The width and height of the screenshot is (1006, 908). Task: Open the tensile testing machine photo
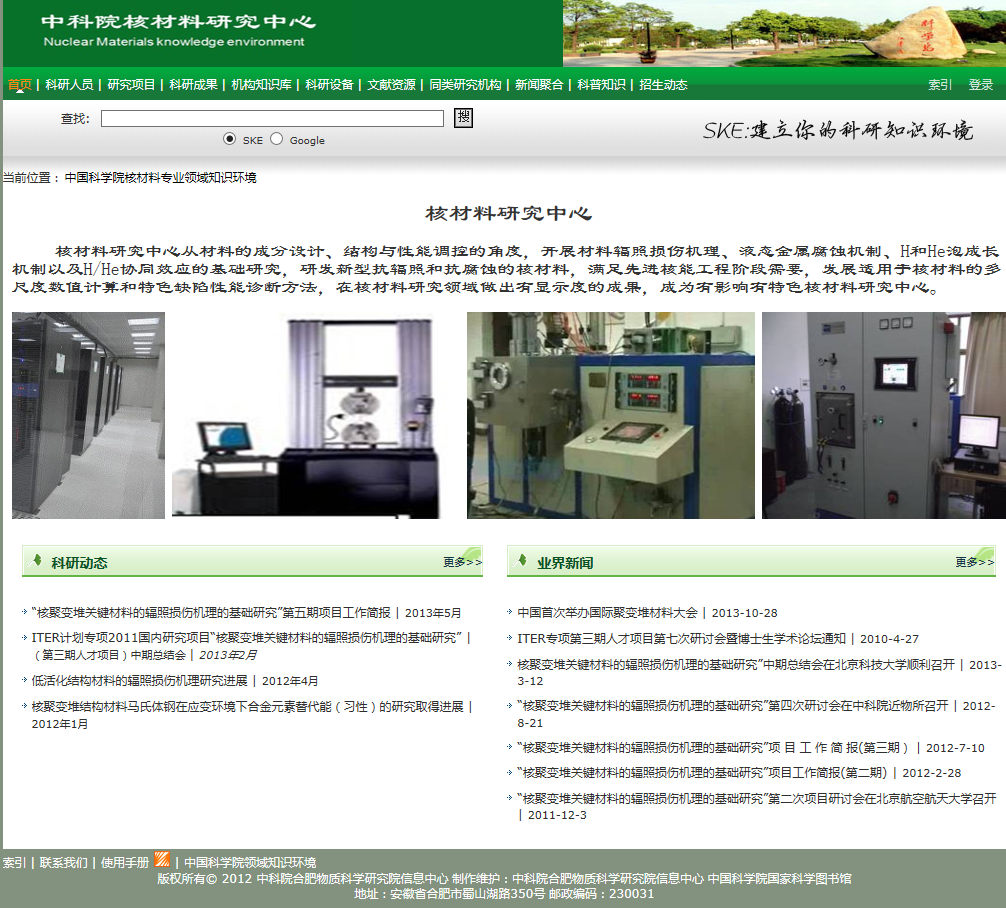(305, 415)
